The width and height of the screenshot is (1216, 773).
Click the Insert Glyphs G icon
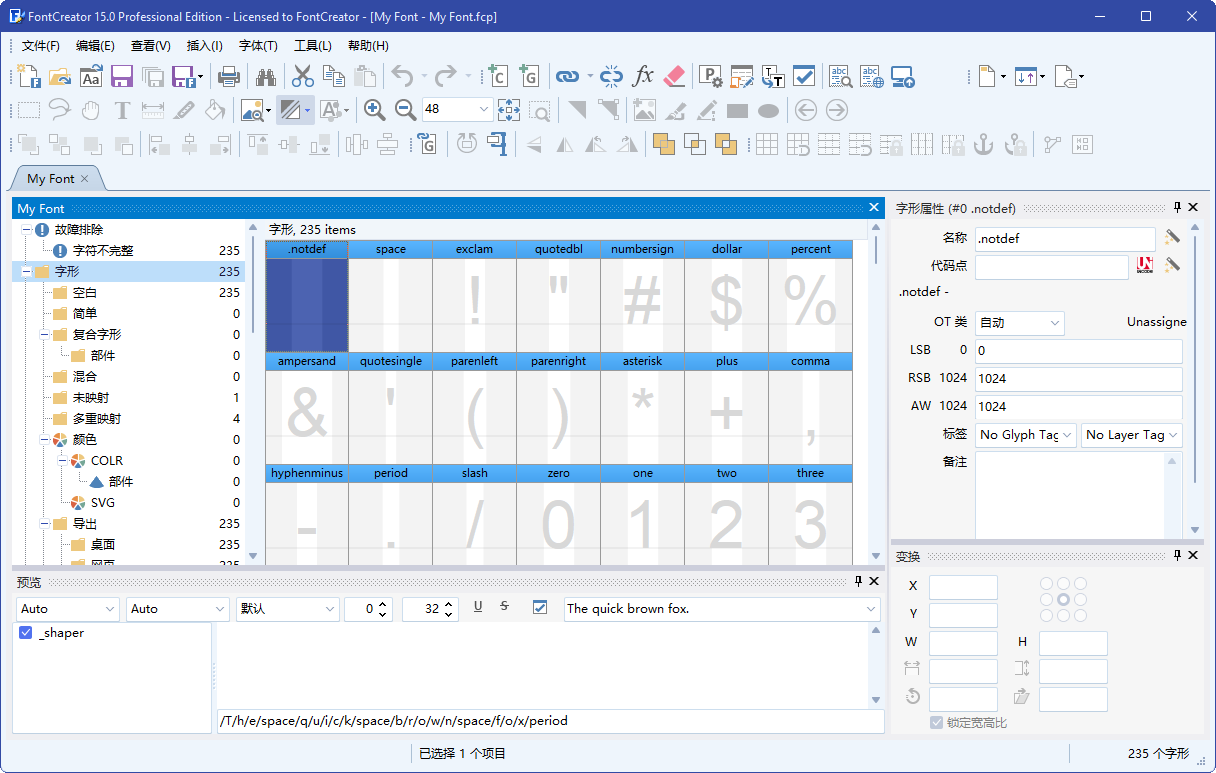pyautogui.click(x=528, y=76)
